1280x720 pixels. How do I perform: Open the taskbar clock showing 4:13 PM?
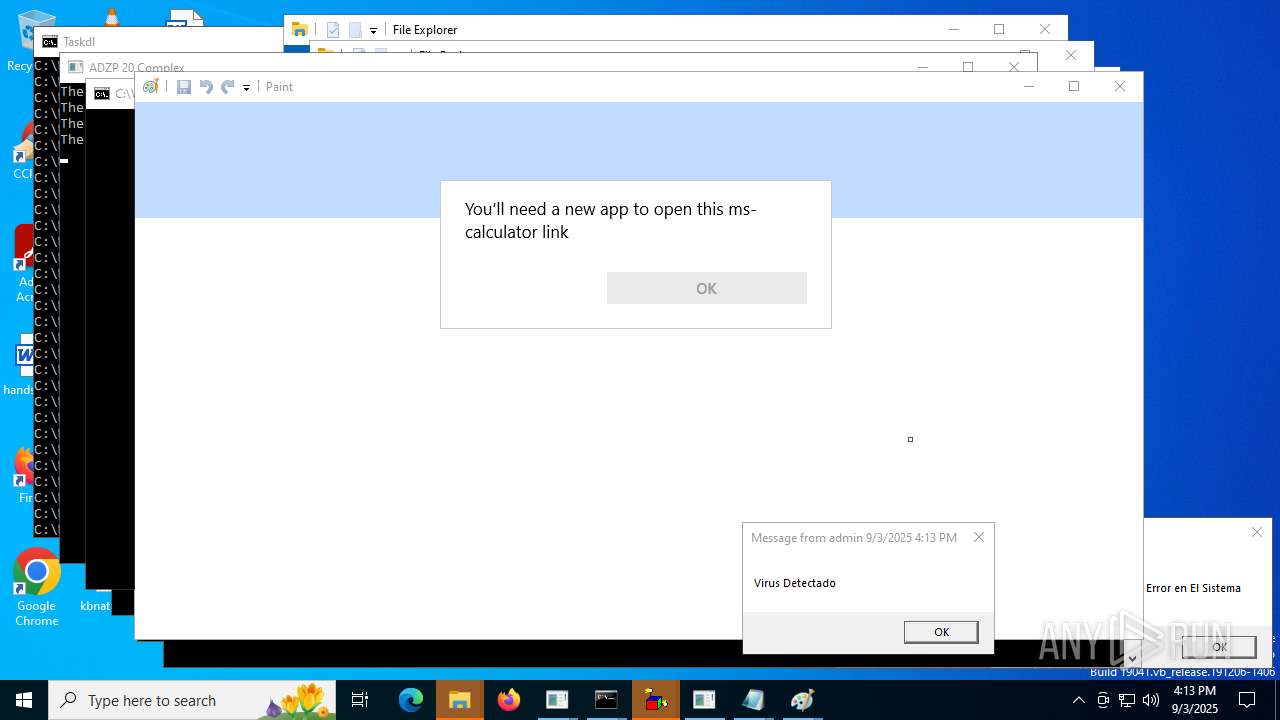(x=1194, y=700)
